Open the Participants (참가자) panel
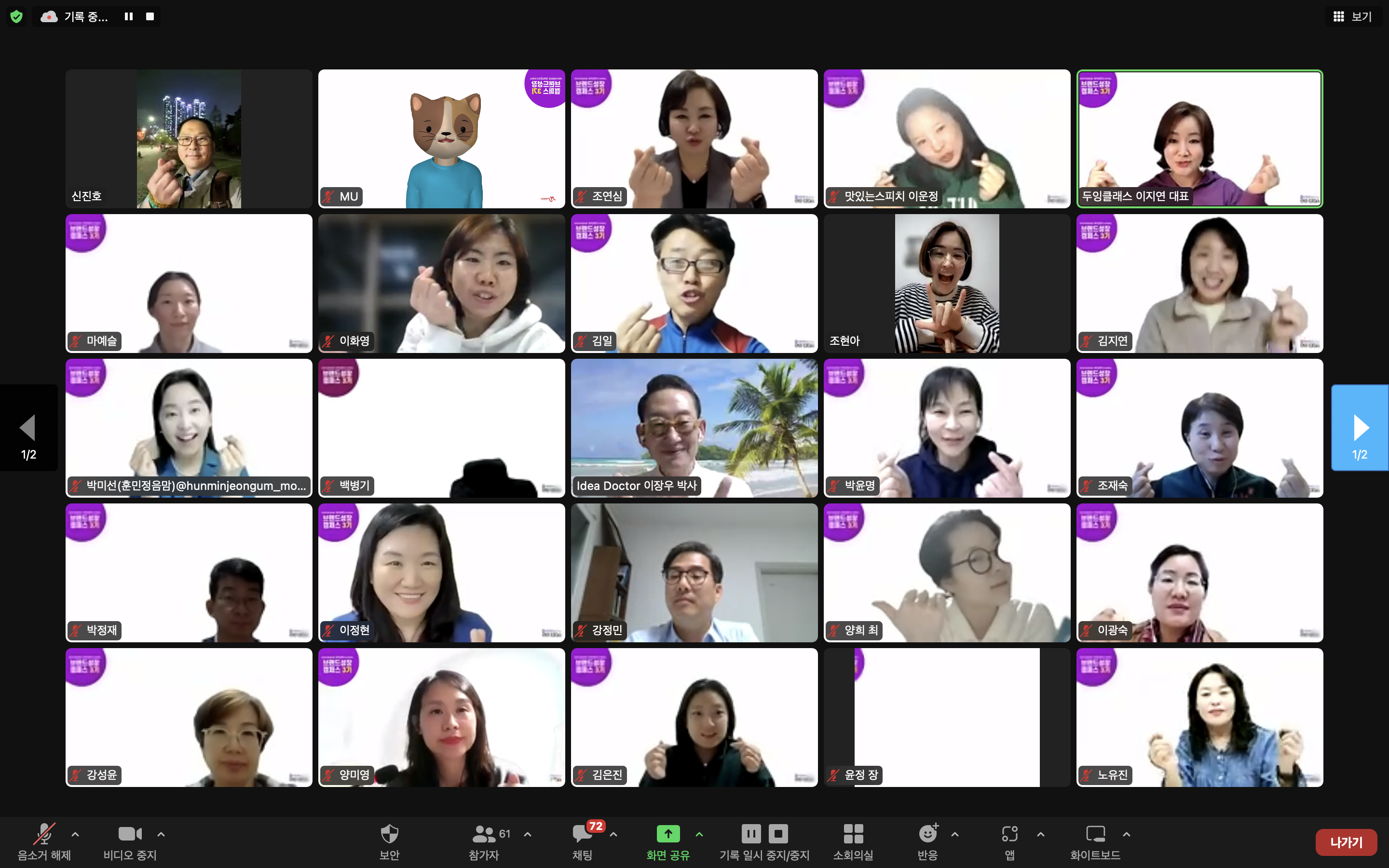This screenshot has width=1389, height=868. 484,834
